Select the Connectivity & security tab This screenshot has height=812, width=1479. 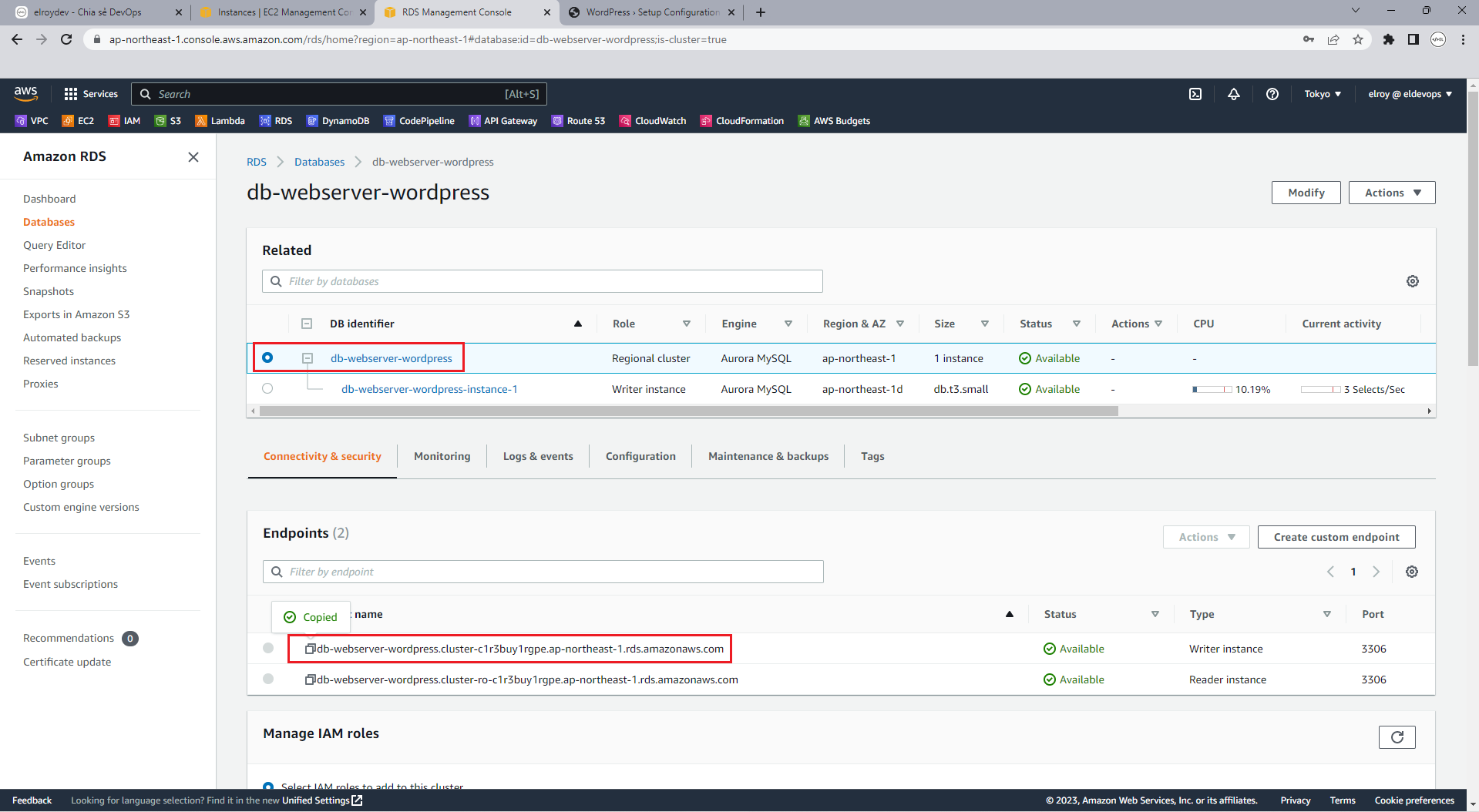click(322, 456)
